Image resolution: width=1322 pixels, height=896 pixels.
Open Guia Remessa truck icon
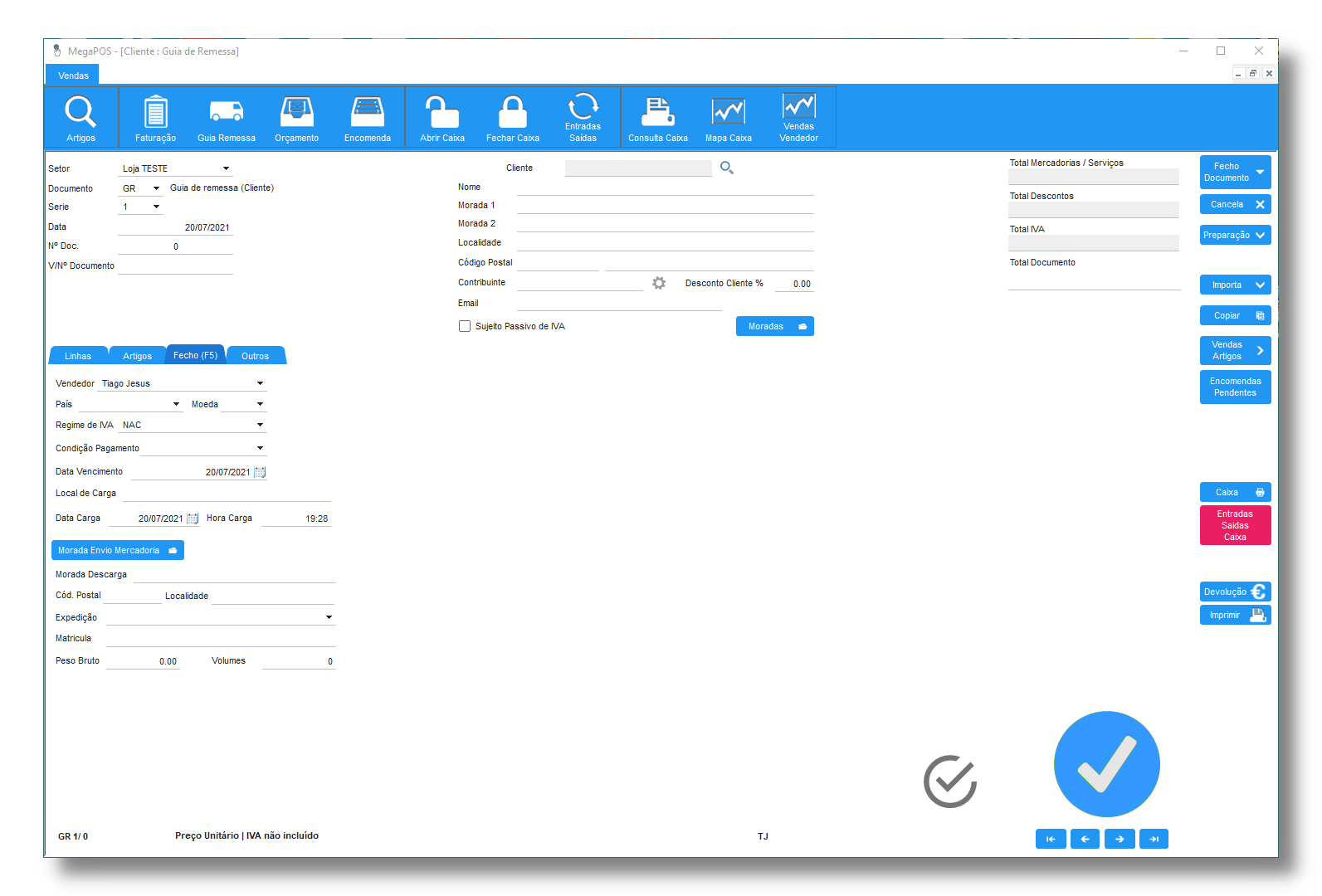pyautogui.click(x=226, y=112)
